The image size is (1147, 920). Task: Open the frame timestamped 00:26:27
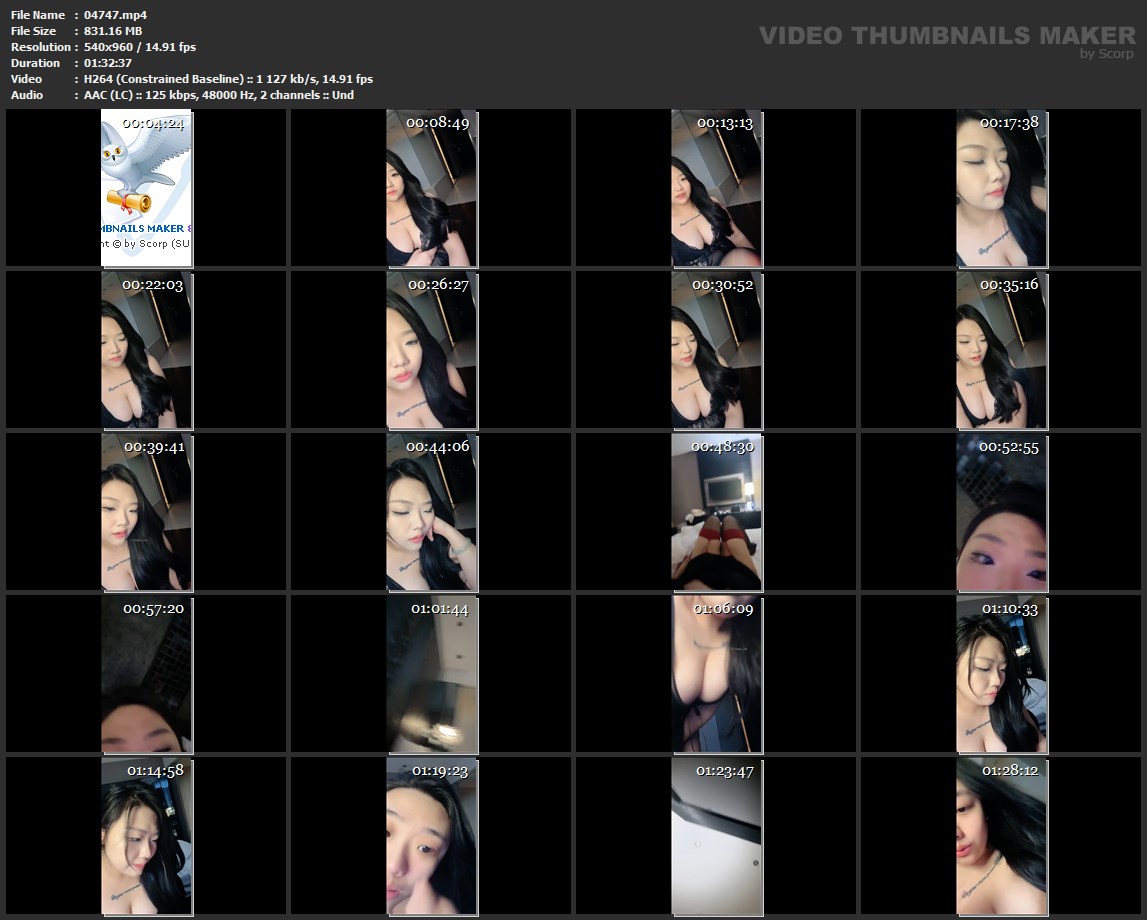click(431, 350)
